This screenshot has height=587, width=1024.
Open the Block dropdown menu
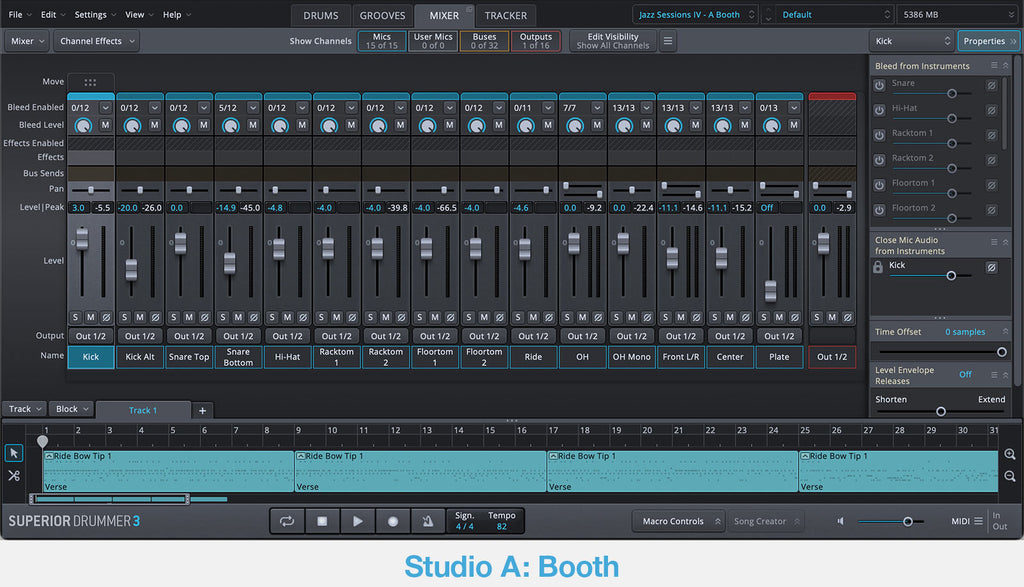72,409
